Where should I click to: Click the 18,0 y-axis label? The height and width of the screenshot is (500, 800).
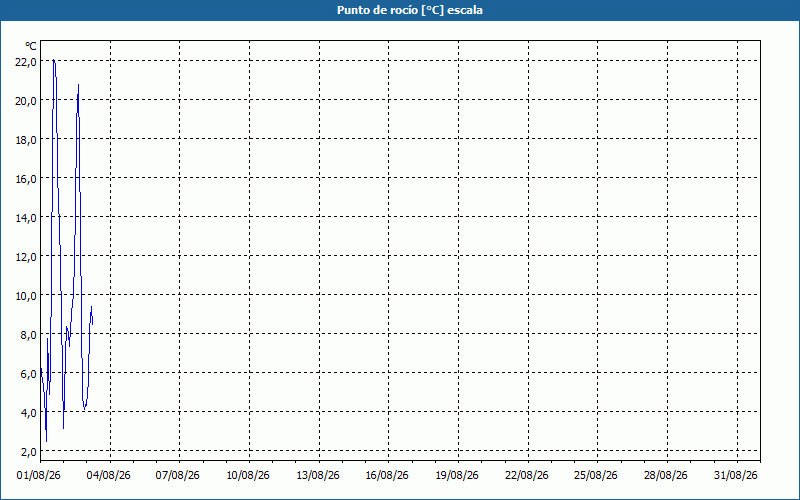click(26, 140)
